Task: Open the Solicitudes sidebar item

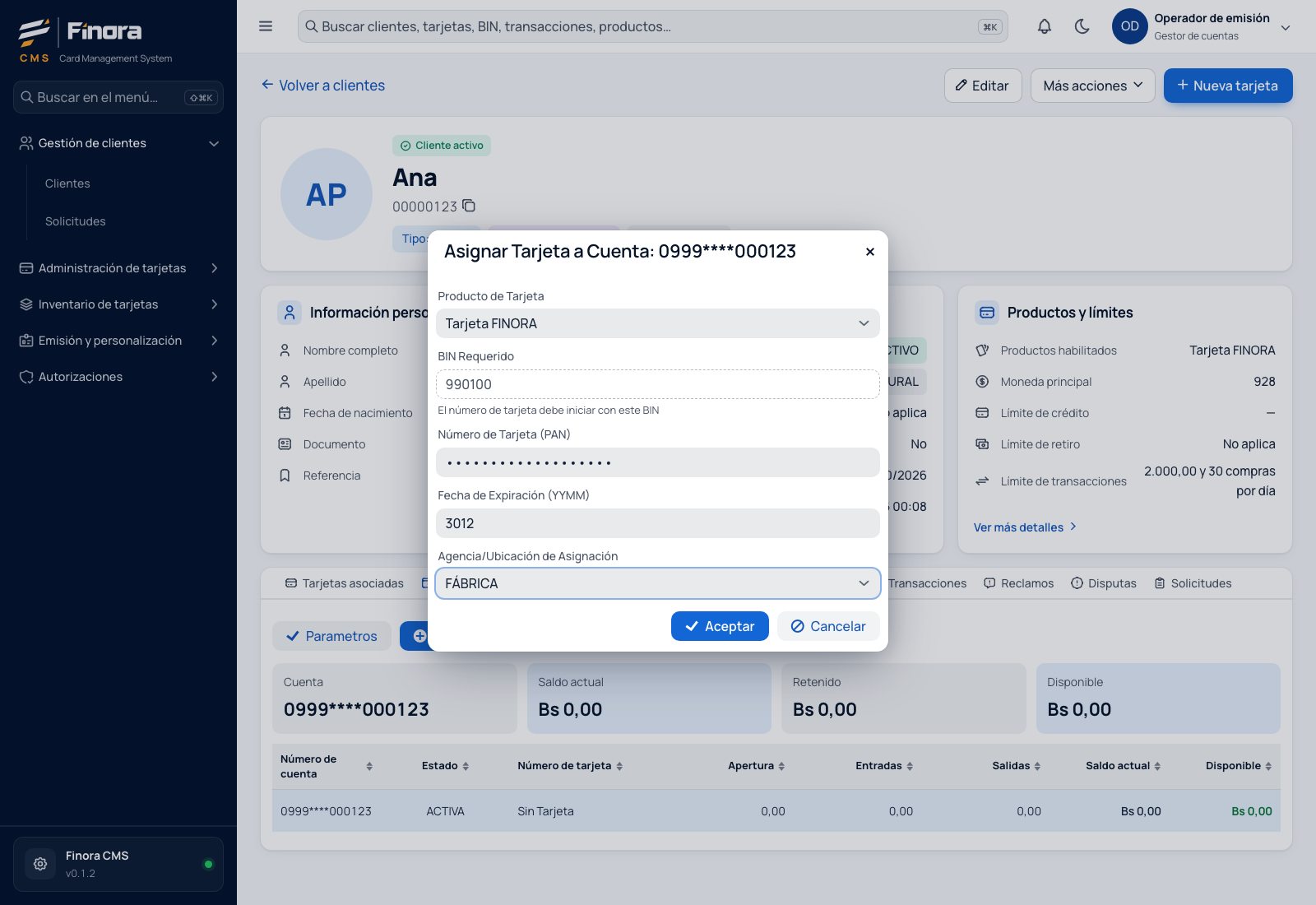Action: [76, 221]
